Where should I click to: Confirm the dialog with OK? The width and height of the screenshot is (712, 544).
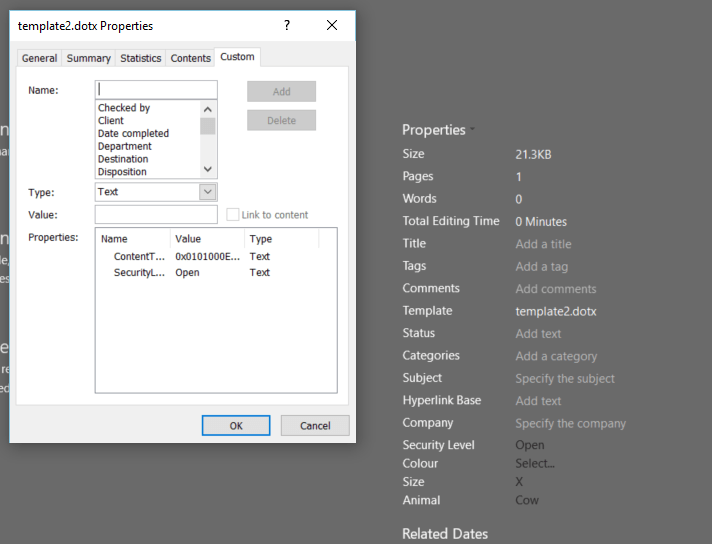pyautogui.click(x=236, y=425)
